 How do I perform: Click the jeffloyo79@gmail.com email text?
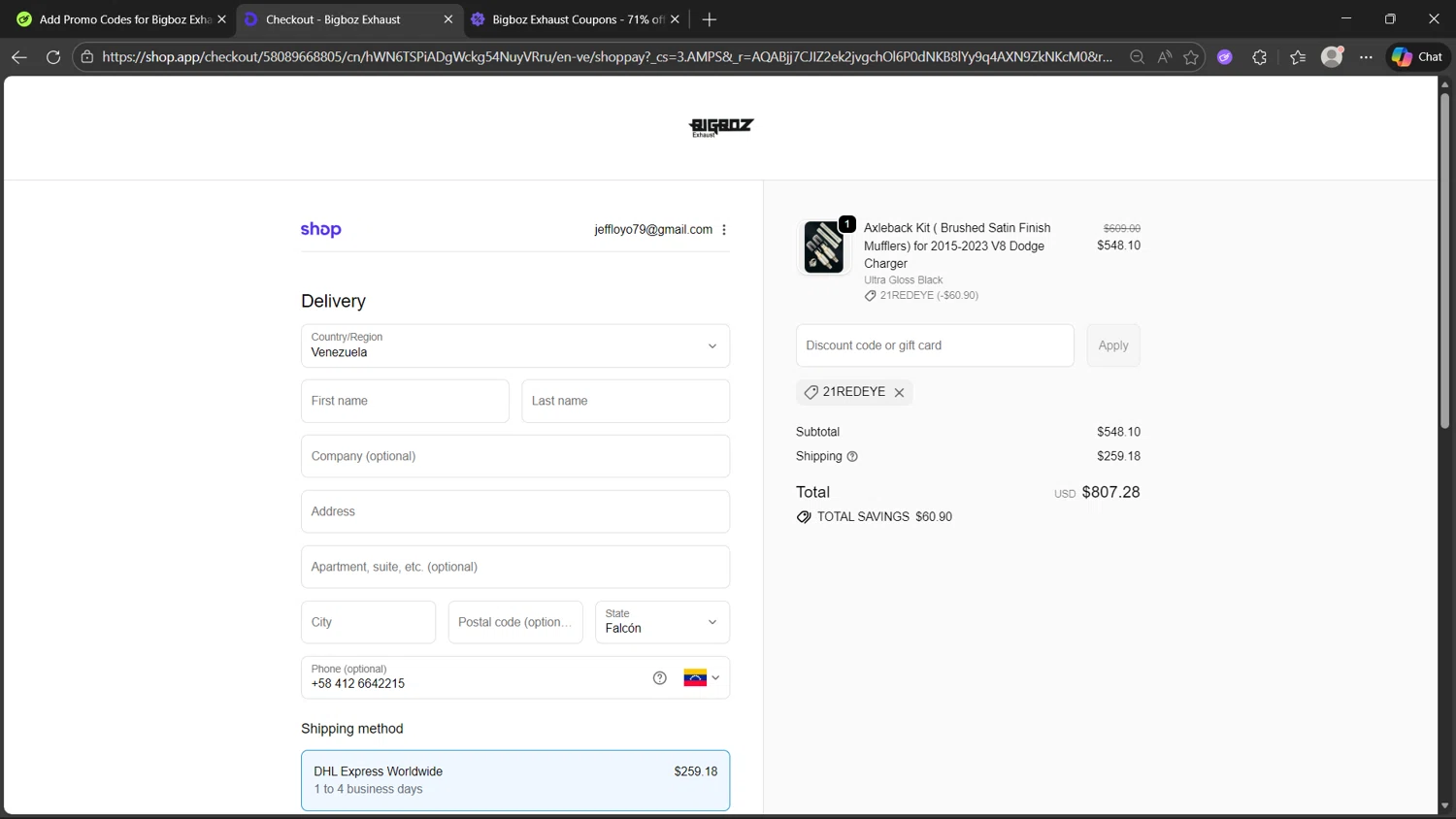pyautogui.click(x=653, y=230)
